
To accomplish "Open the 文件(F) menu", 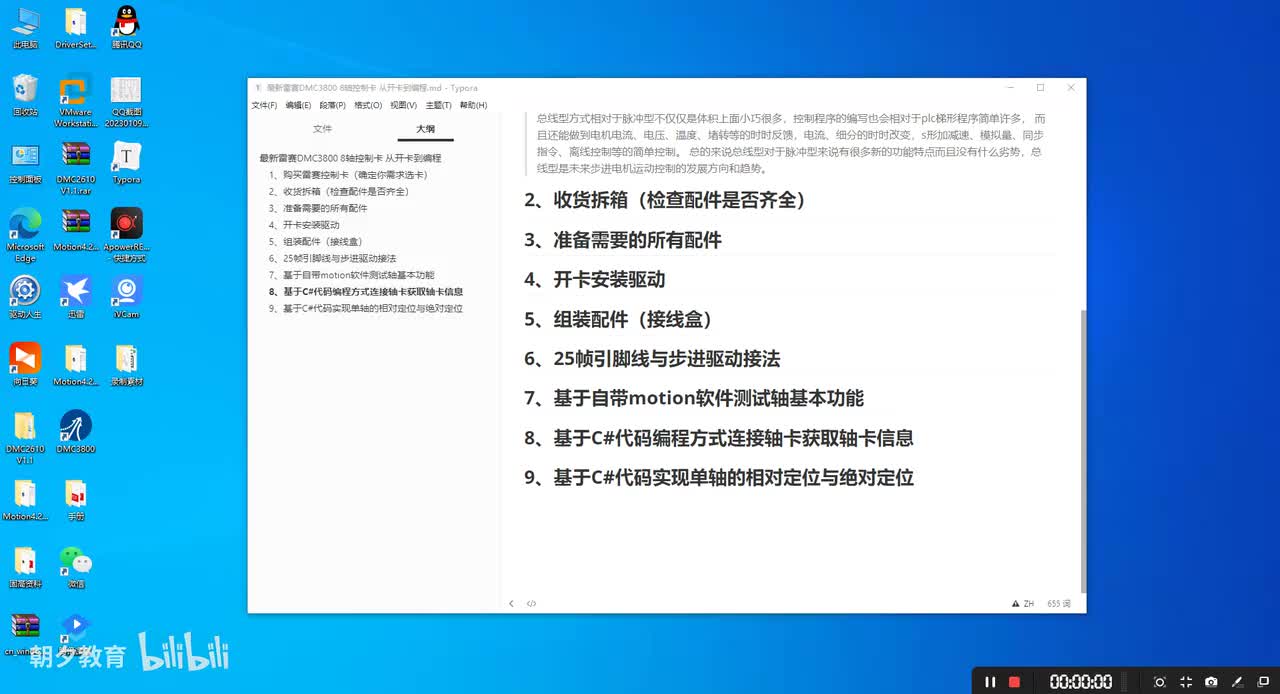I will coord(264,105).
